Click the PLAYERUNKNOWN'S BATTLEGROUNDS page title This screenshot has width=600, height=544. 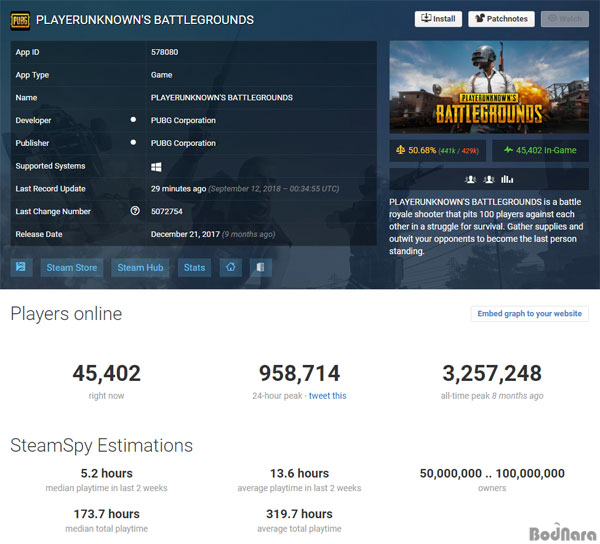[x=145, y=20]
